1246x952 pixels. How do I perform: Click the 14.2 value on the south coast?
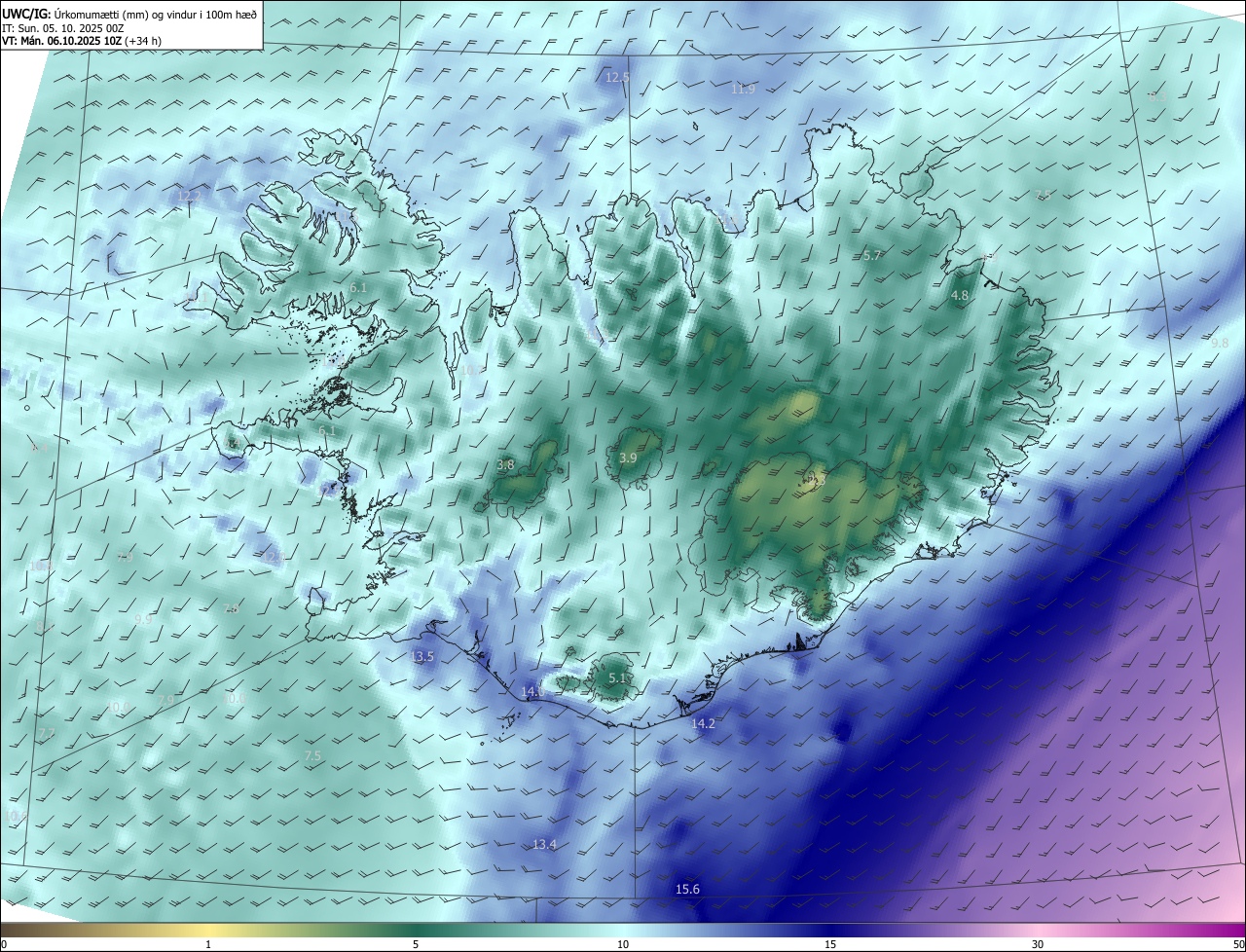pos(703,724)
